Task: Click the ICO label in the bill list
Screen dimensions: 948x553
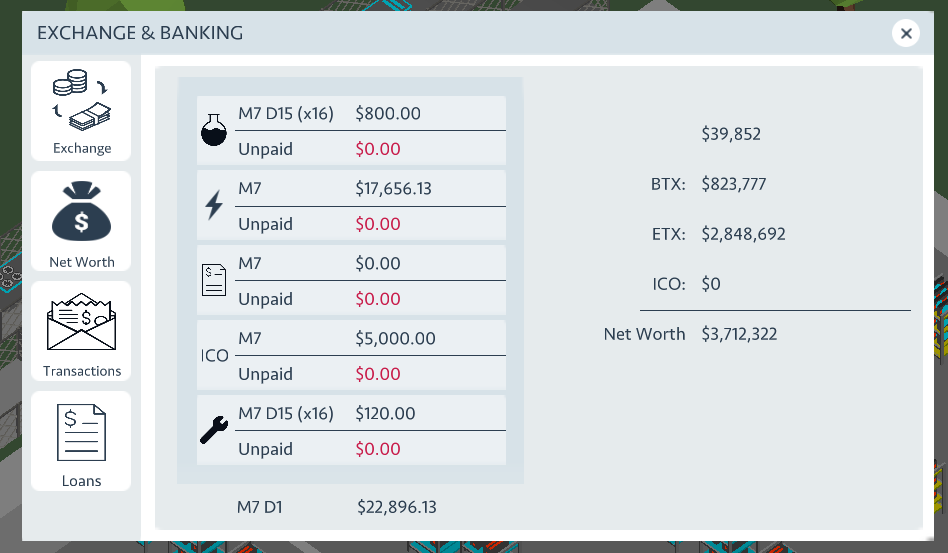Action: (x=215, y=355)
